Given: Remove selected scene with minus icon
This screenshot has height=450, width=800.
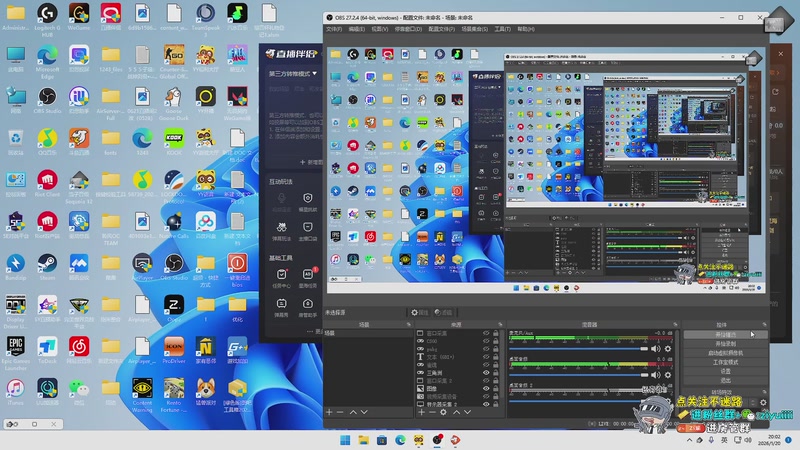Looking at the screenshot, I should 340,412.
